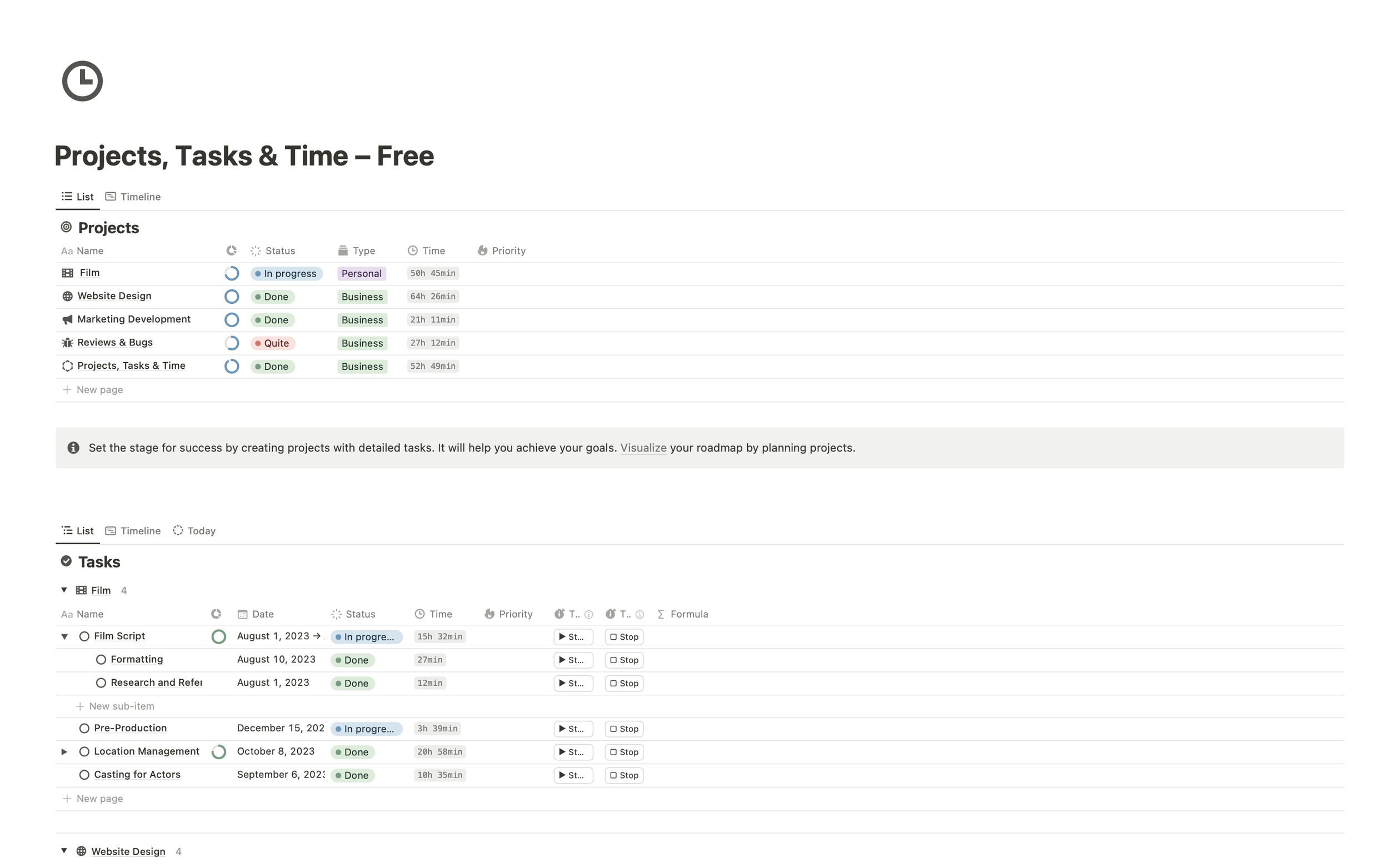Click the Quite status tag
The height and width of the screenshot is (868, 1389).
pyautogui.click(x=273, y=343)
